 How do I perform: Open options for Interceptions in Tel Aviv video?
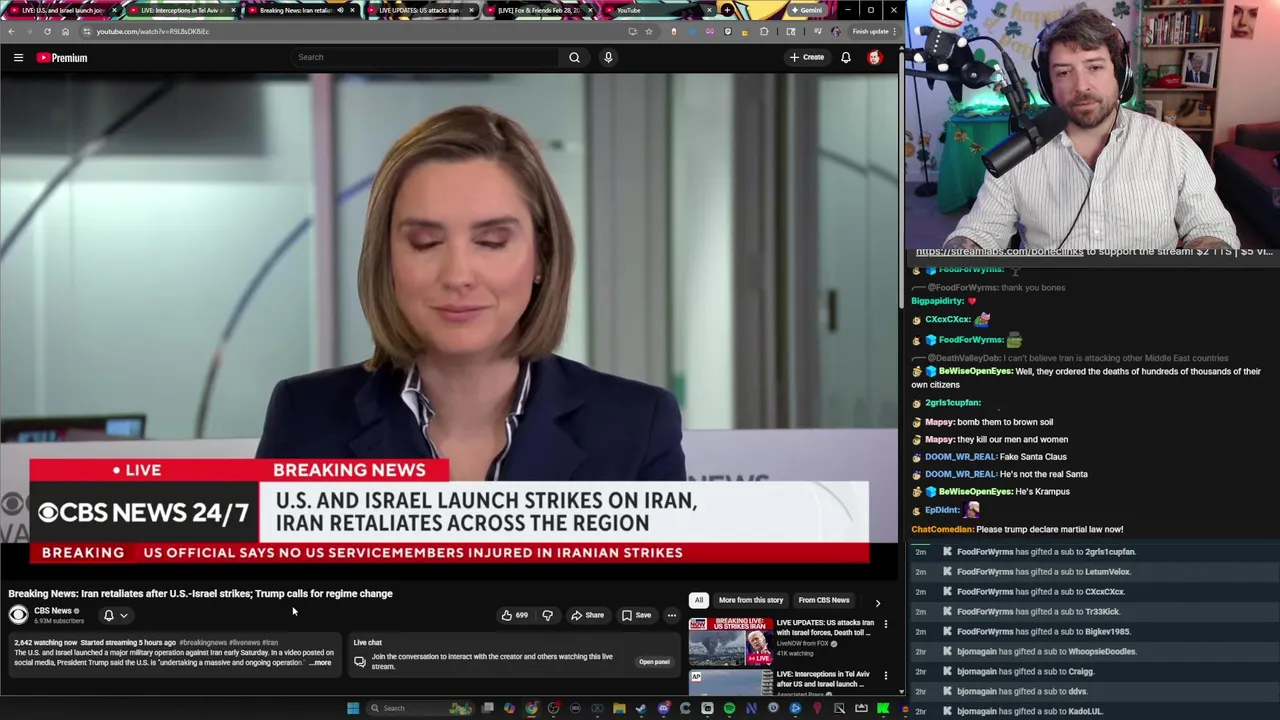885,676
